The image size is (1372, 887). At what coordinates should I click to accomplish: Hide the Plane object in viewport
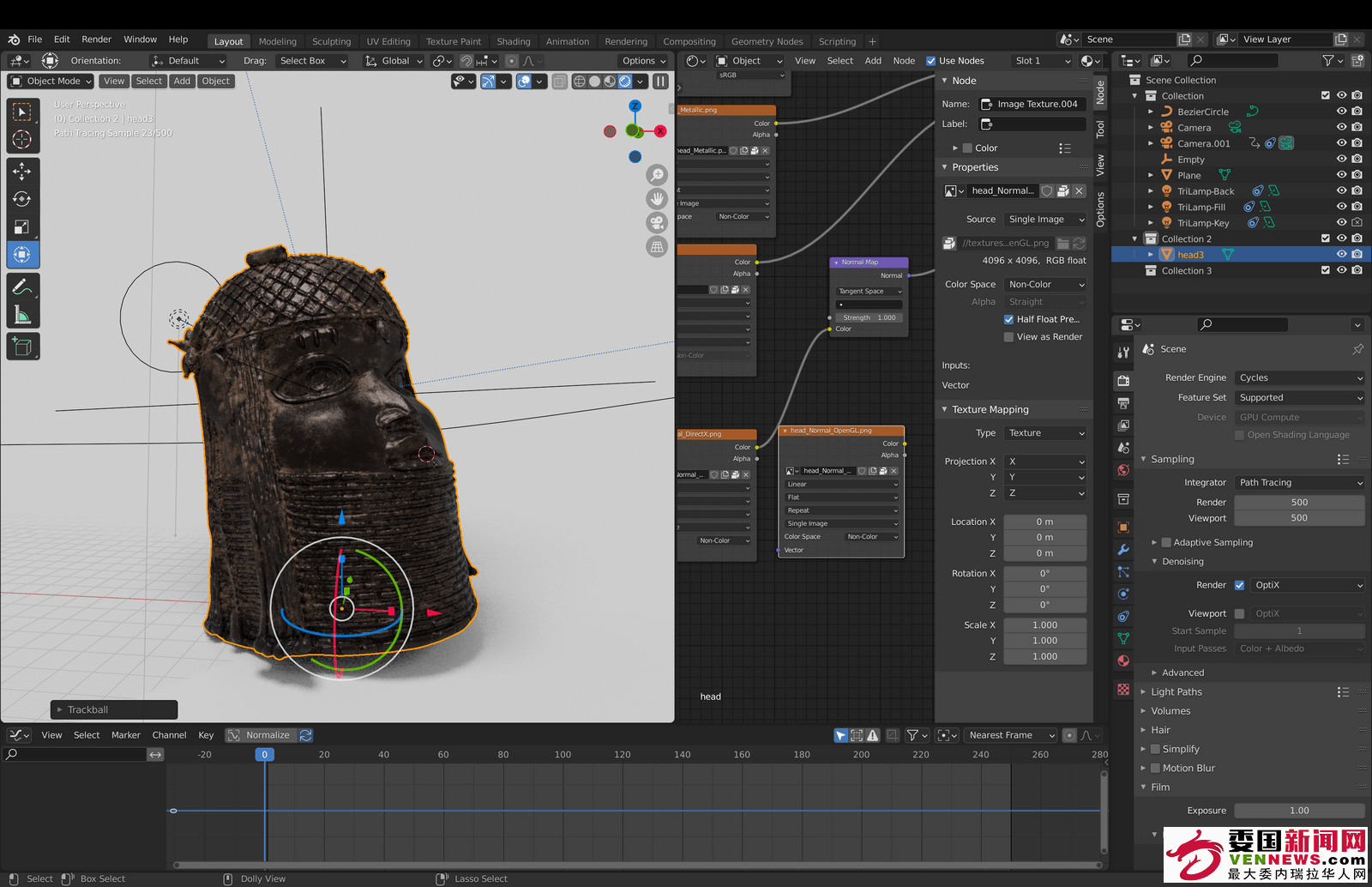pyautogui.click(x=1342, y=175)
